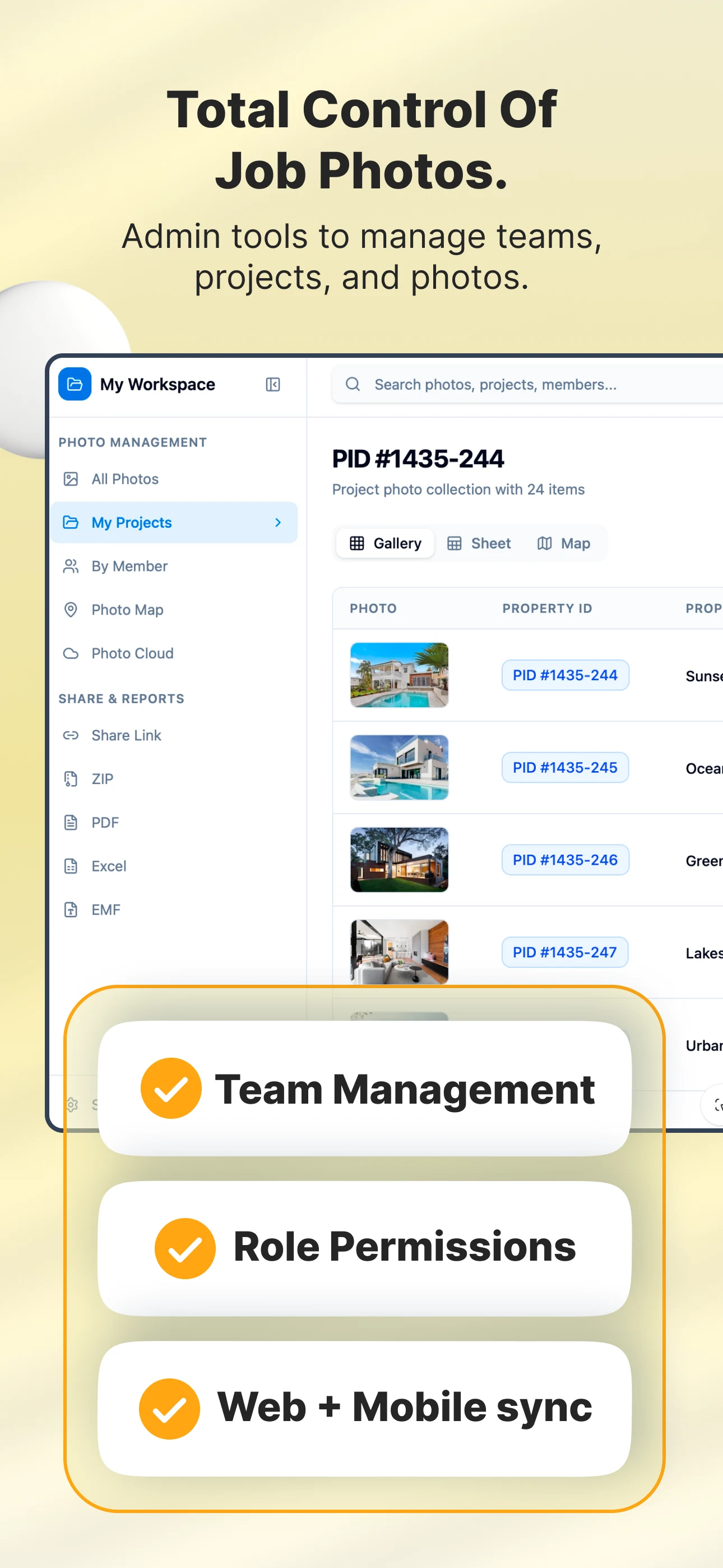Click the Photo Map pin icon
Screen dimensions: 723x1568
click(71, 610)
